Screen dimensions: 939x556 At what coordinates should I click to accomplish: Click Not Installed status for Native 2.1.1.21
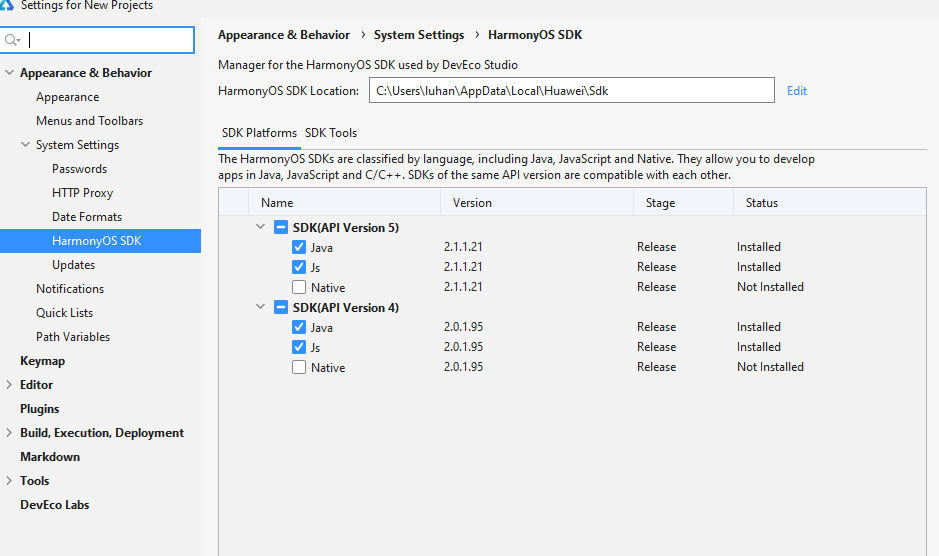770,287
